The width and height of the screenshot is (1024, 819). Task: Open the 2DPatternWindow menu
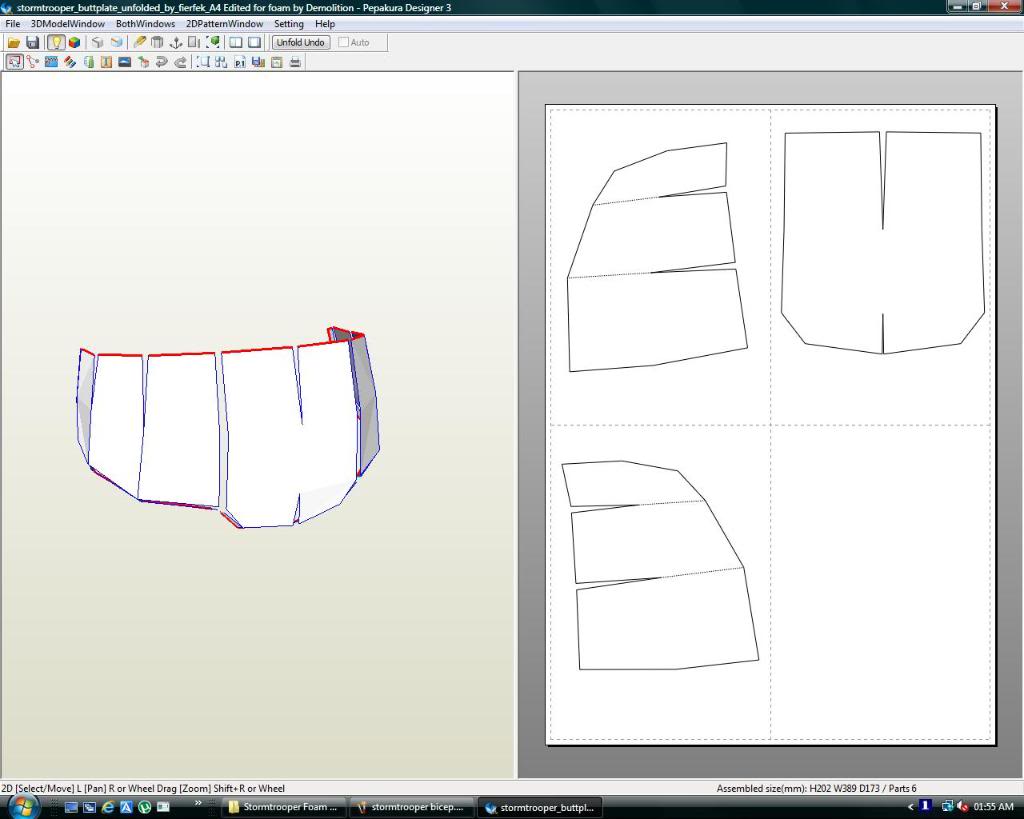tap(225, 24)
